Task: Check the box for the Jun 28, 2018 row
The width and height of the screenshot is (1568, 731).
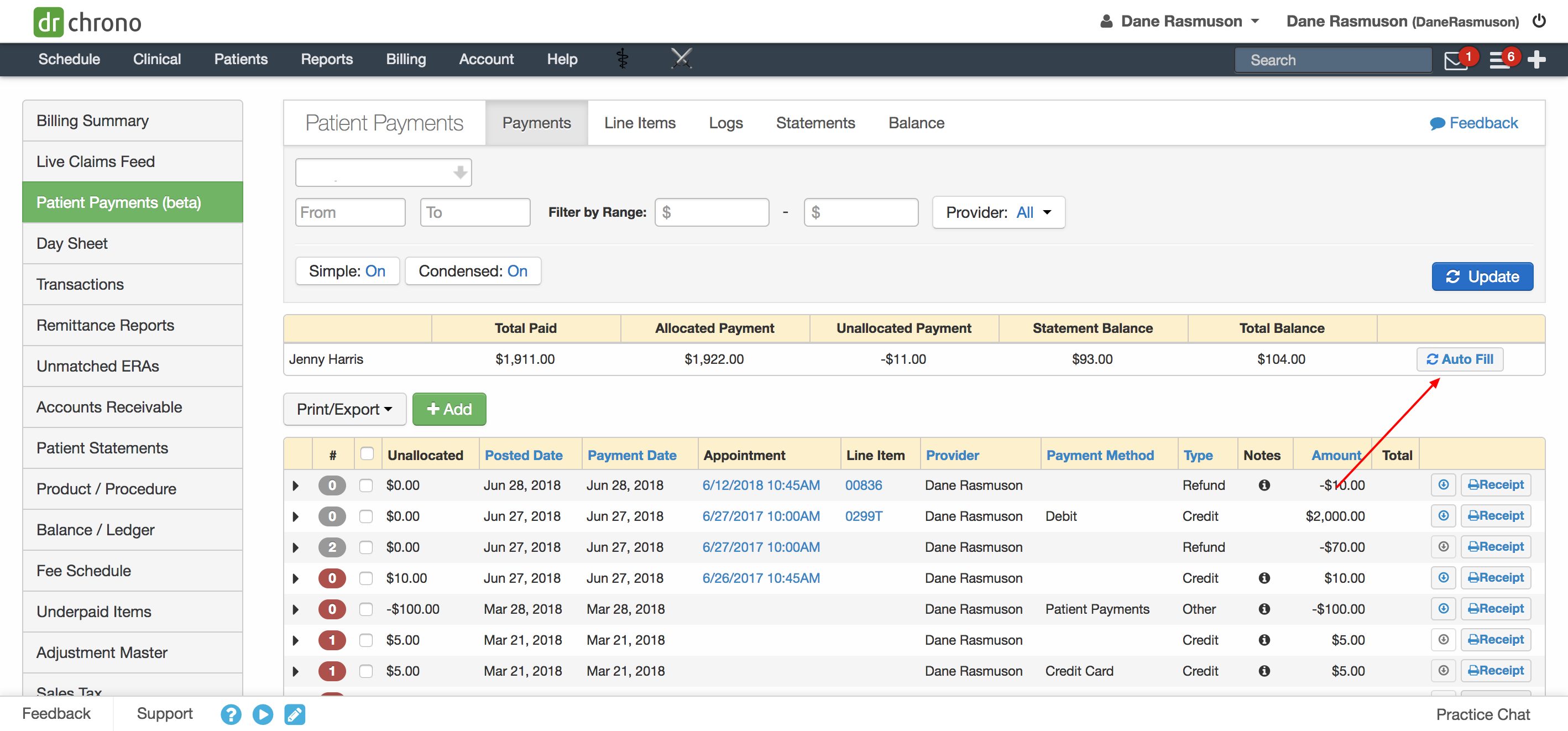Action: click(365, 485)
